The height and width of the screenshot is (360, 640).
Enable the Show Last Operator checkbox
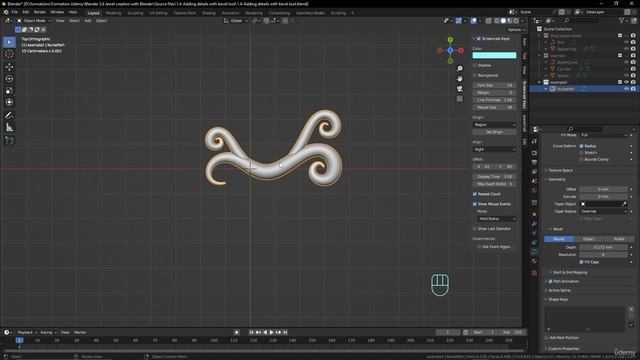[x=475, y=229]
